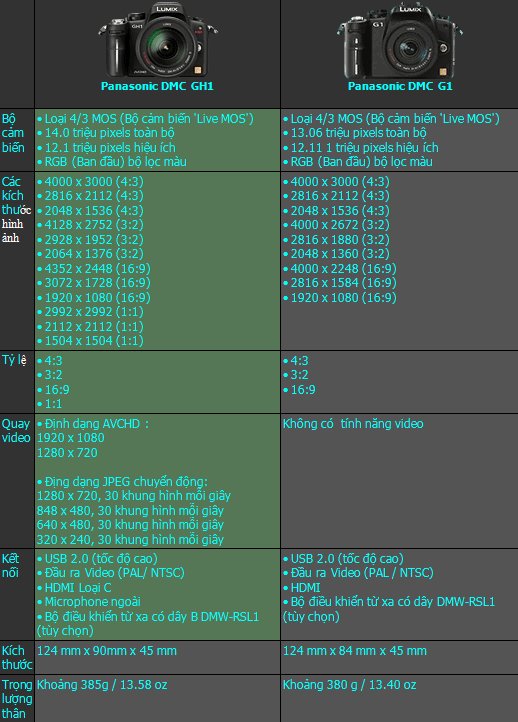Click the Panasonic DMC G1 camera image
This screenshot has height=722, width=518.
399,41
